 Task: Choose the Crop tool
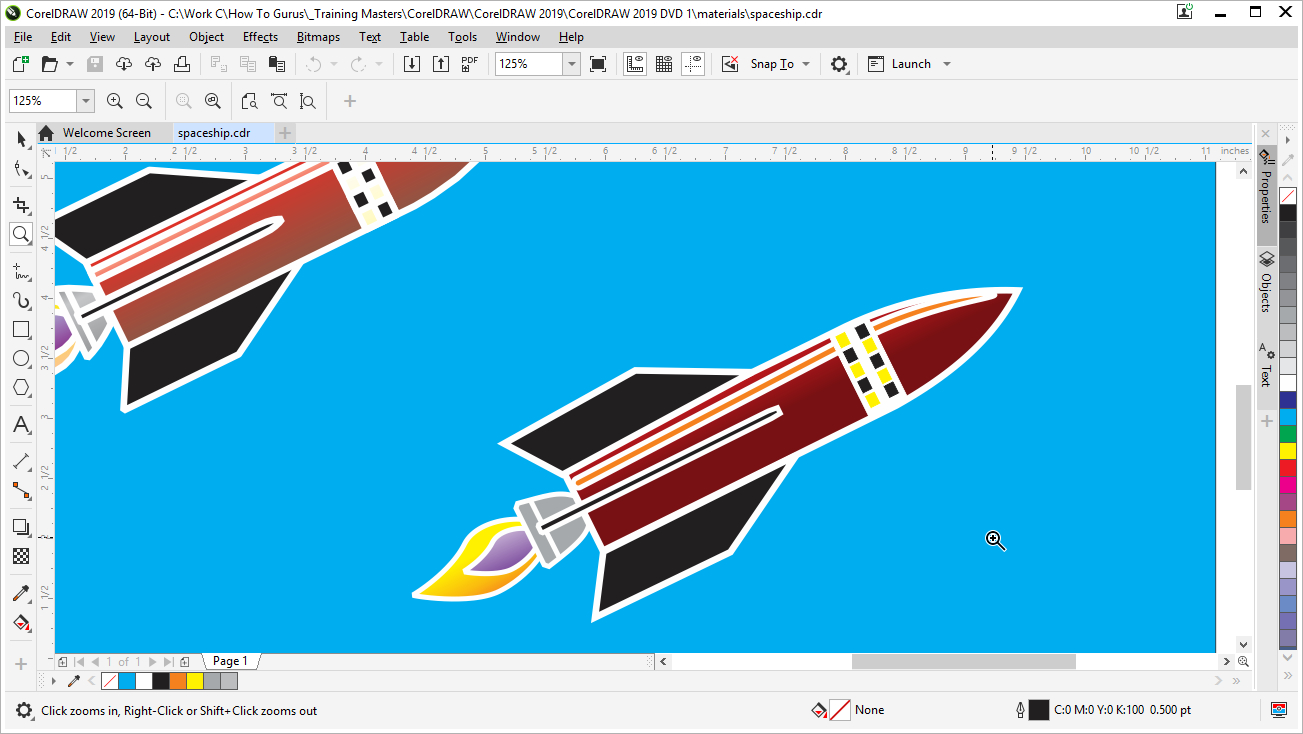pos(21,204)
